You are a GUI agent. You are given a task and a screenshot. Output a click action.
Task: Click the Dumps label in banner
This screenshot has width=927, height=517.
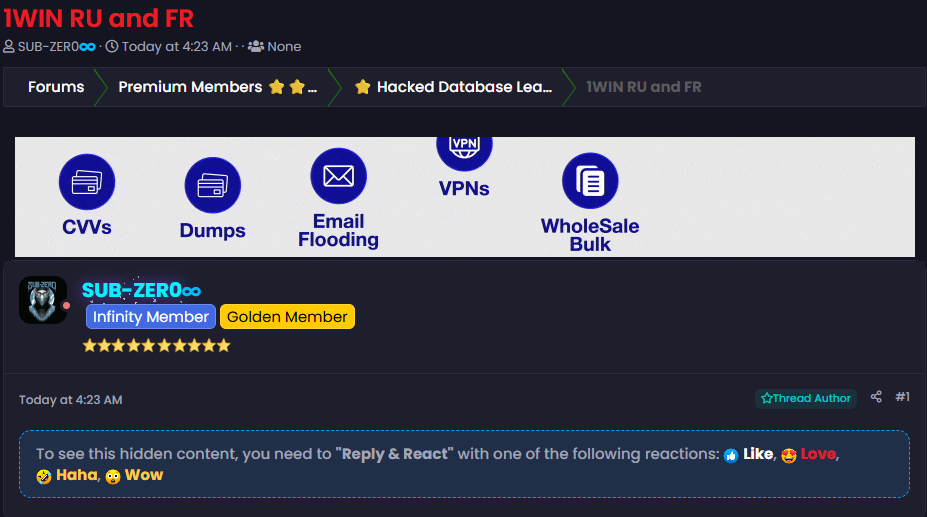(x=213, y=230)
